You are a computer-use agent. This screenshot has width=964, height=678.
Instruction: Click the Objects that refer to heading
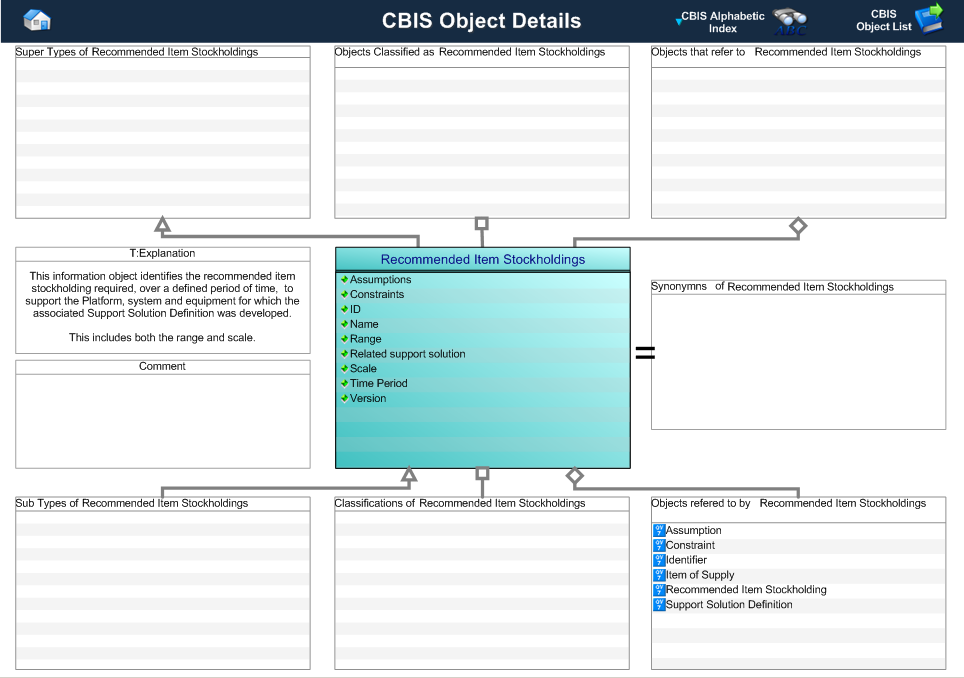coord(786,52)
